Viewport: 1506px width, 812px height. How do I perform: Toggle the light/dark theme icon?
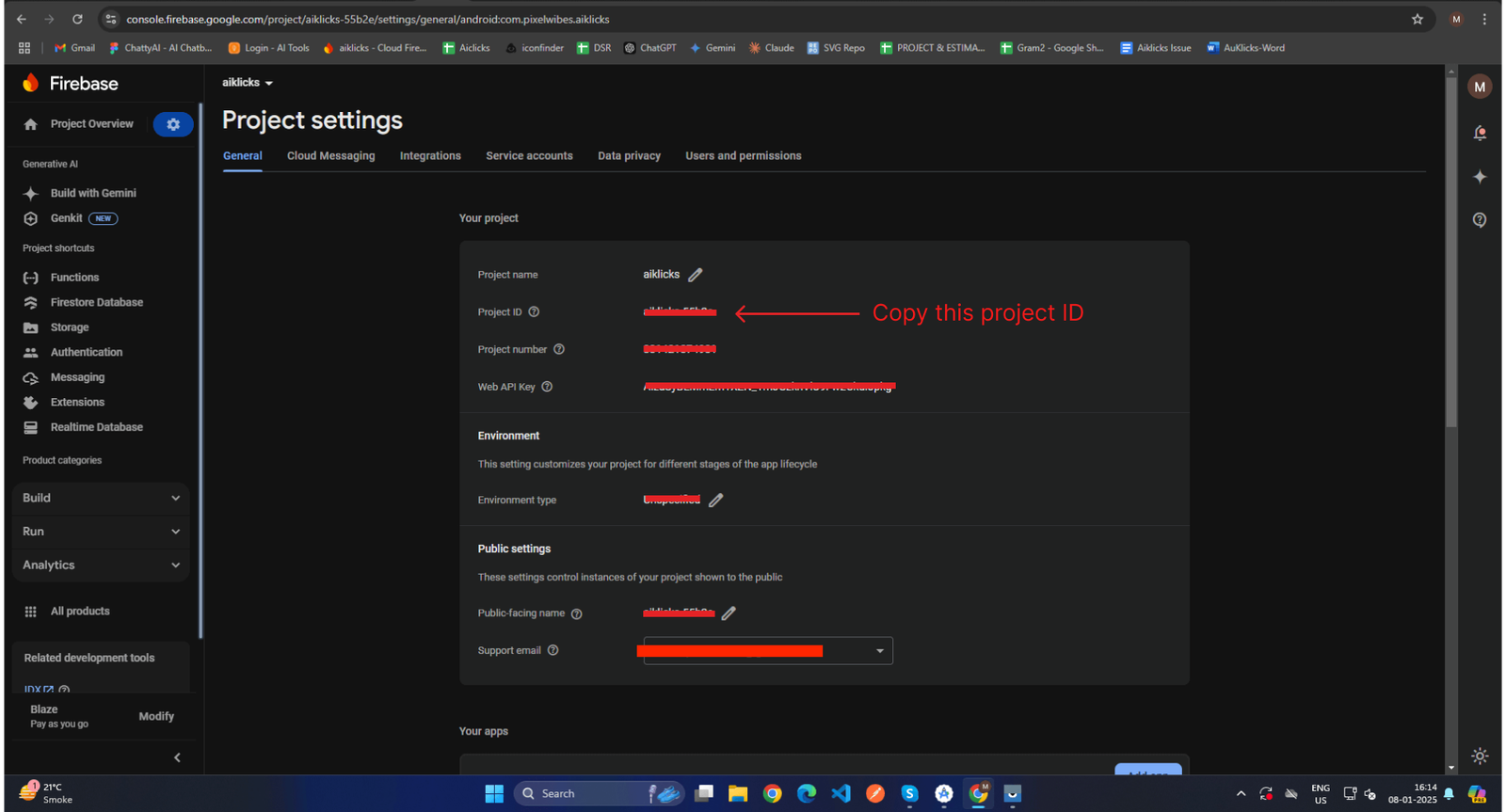click(x=1480, y=756)
